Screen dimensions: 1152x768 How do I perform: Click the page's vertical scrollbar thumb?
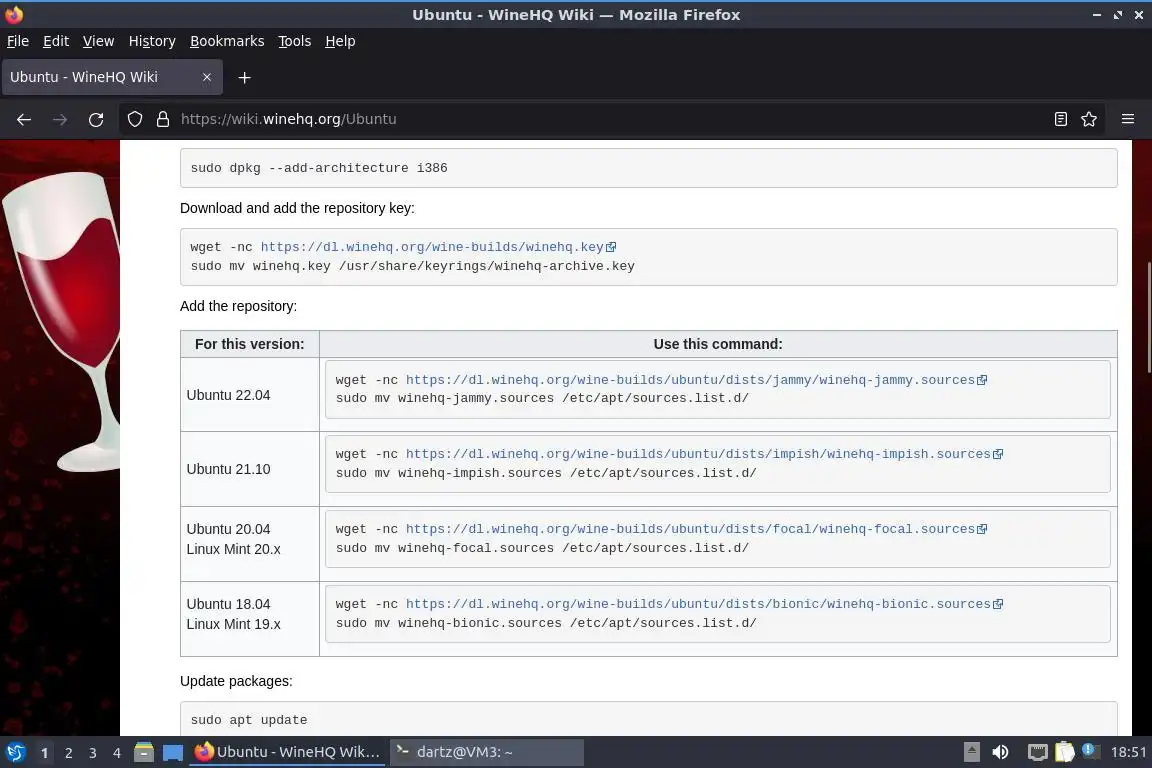point(1148,317)
